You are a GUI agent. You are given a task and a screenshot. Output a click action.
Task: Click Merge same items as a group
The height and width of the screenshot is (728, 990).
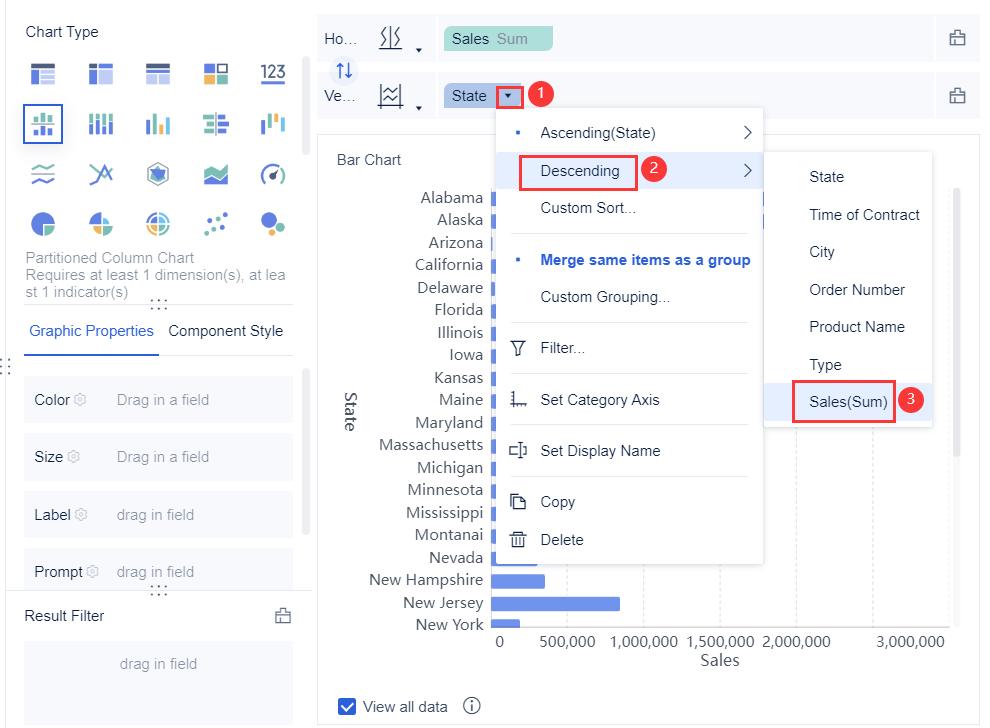click(645, 259)
